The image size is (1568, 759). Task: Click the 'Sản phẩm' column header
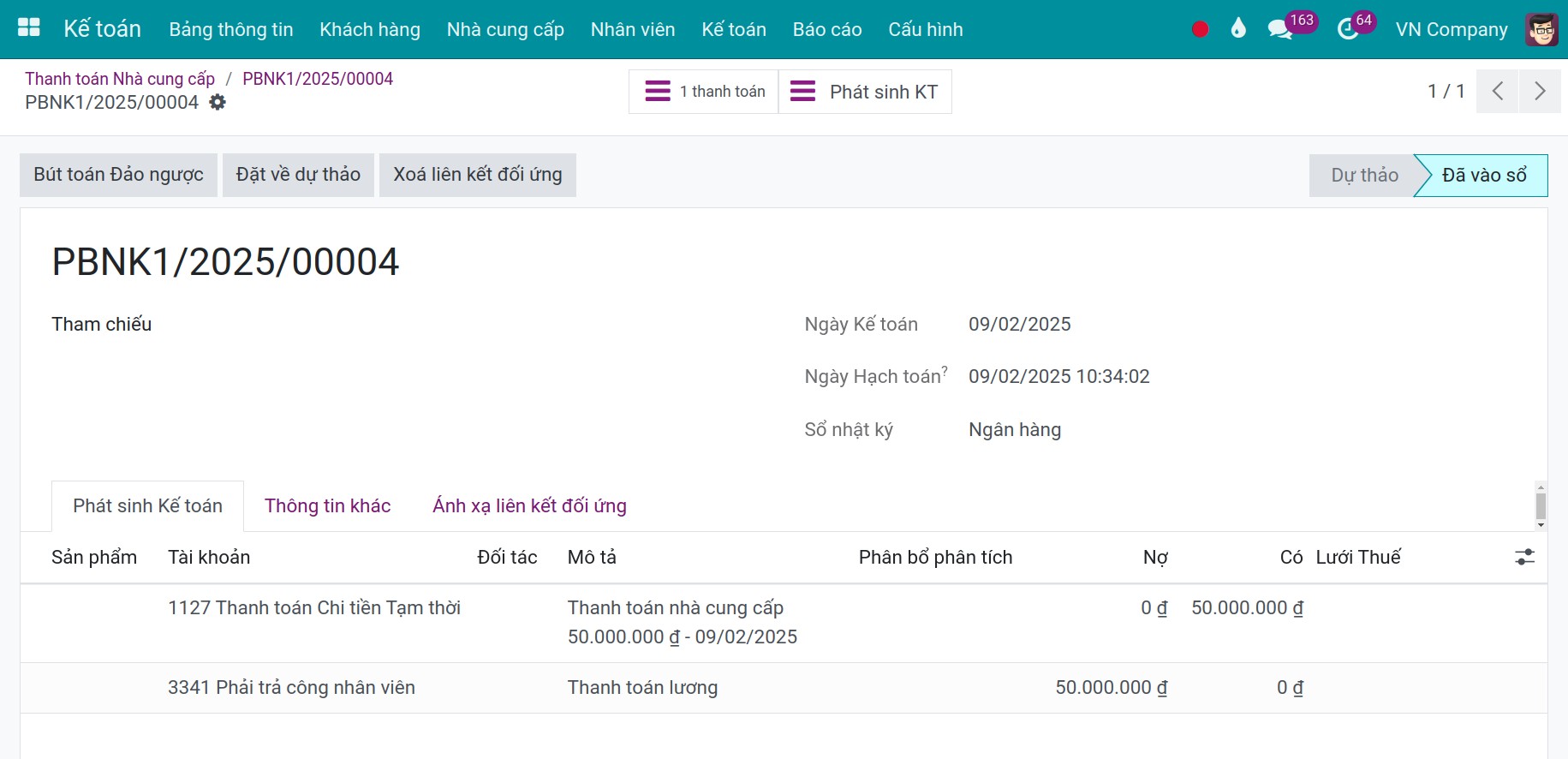click(x=94, y=558)
